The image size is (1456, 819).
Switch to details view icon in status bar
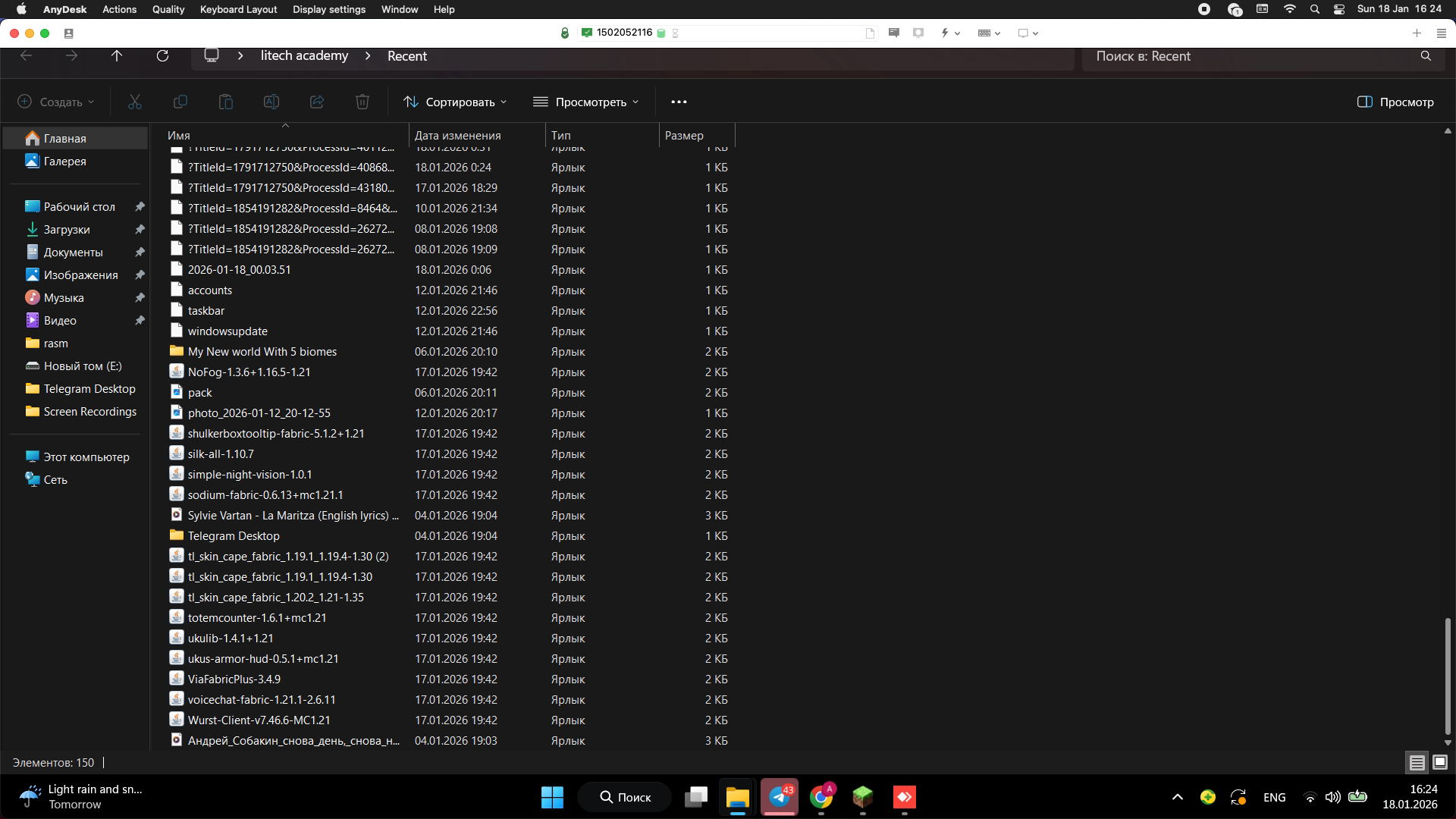(x=1417, y=763)
